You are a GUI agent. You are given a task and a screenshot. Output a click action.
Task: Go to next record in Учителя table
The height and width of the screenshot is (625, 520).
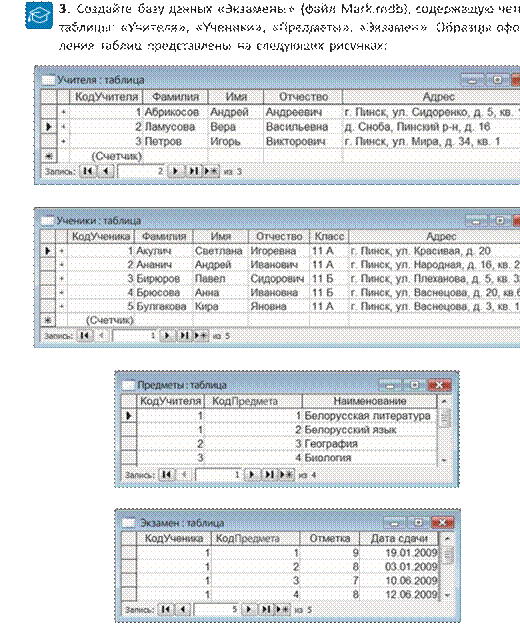click(175, 171)
